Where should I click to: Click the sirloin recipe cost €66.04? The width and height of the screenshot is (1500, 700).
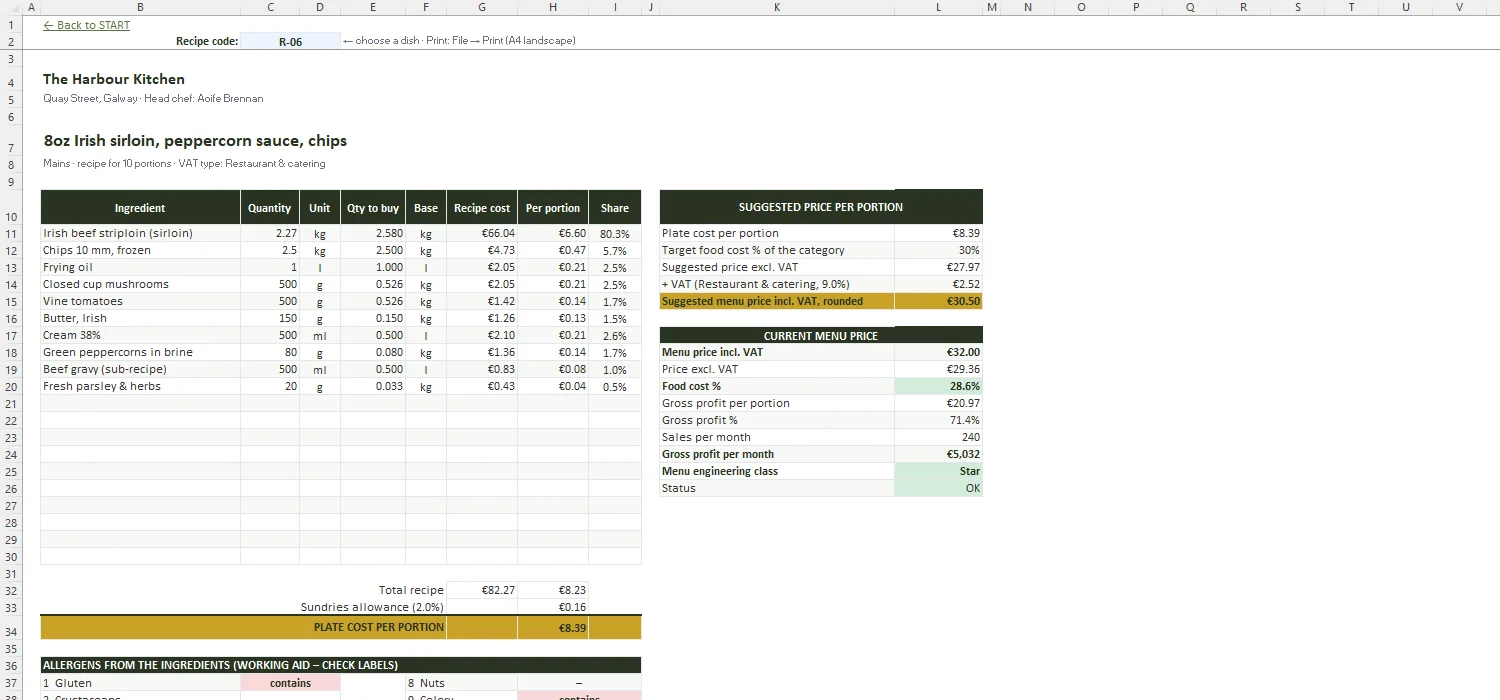(482, 233)
